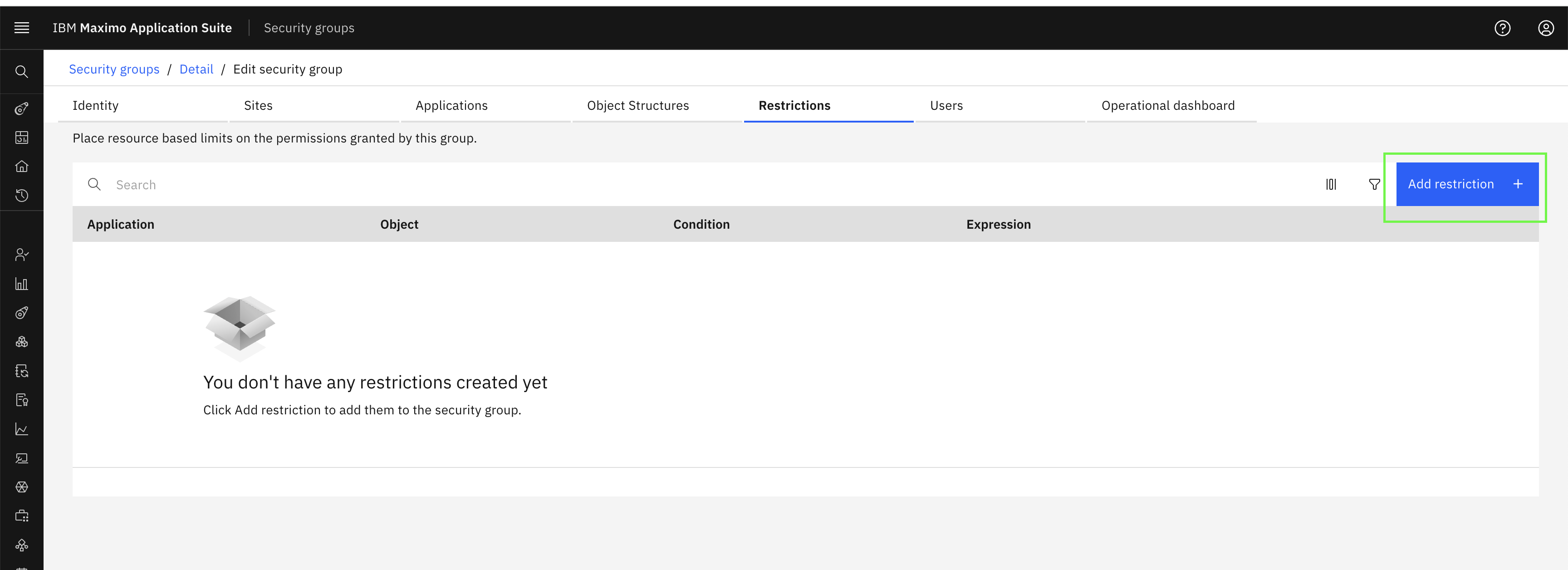Switch to the Sites tab

(x=314, y=105)
